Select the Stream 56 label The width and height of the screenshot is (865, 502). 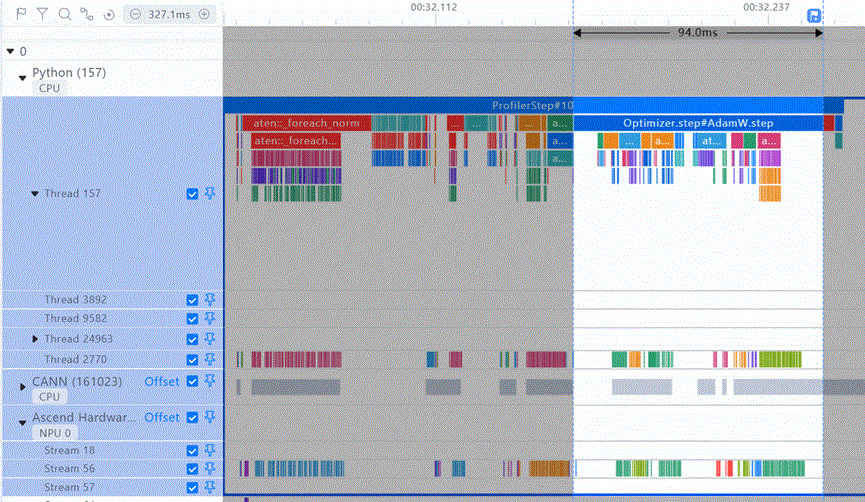click(70, 468)
